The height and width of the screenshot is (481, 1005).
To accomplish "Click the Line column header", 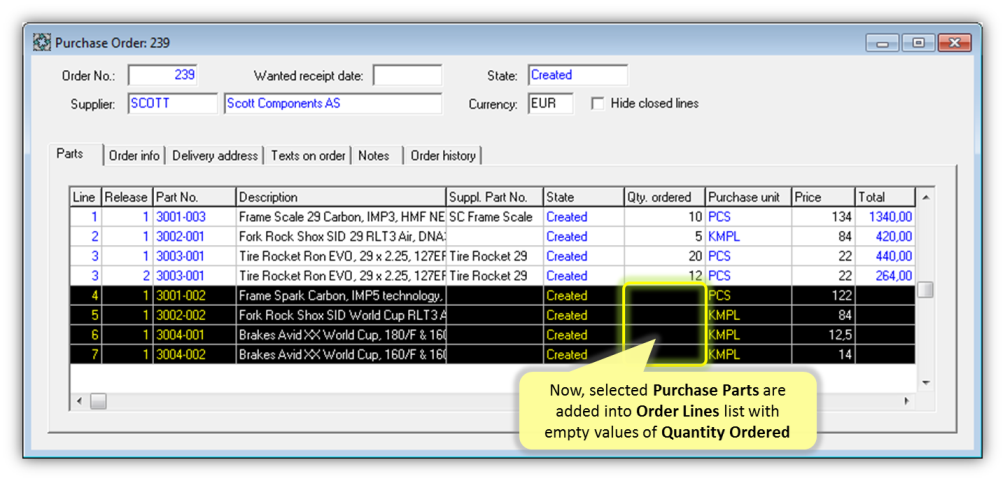I will 86,197.
